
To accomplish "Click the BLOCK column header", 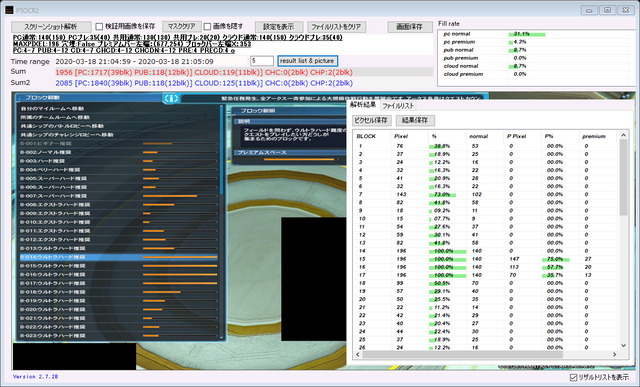I will click(x=366, y=136).
